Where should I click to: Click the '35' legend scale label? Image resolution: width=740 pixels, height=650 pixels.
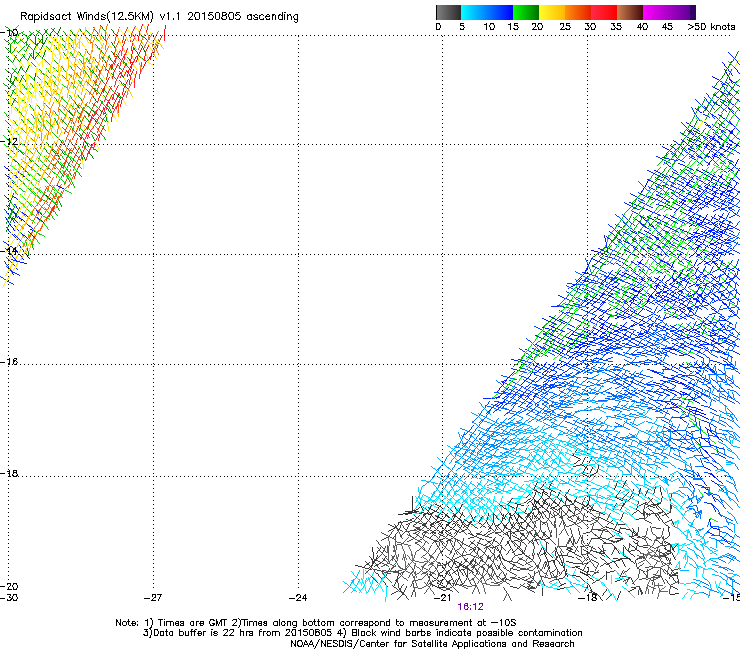pos(616,27)
